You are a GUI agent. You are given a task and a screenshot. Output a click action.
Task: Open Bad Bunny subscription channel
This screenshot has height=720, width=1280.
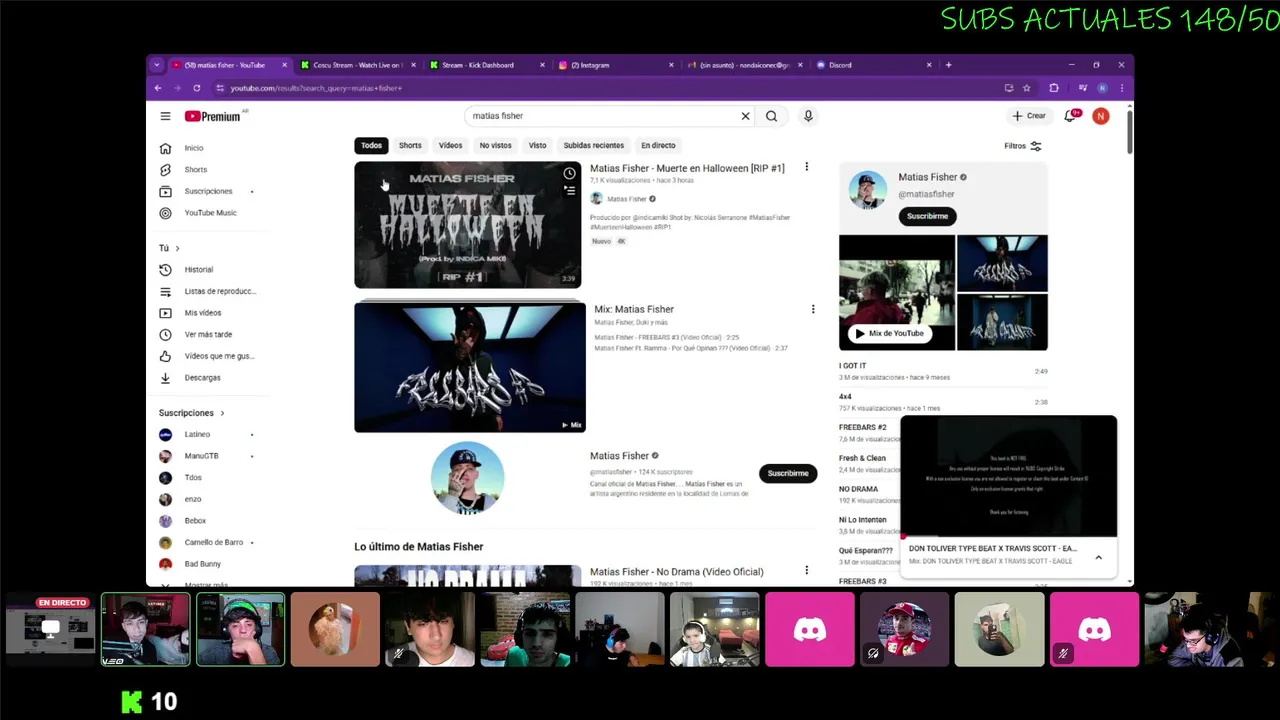click(202, 564)
